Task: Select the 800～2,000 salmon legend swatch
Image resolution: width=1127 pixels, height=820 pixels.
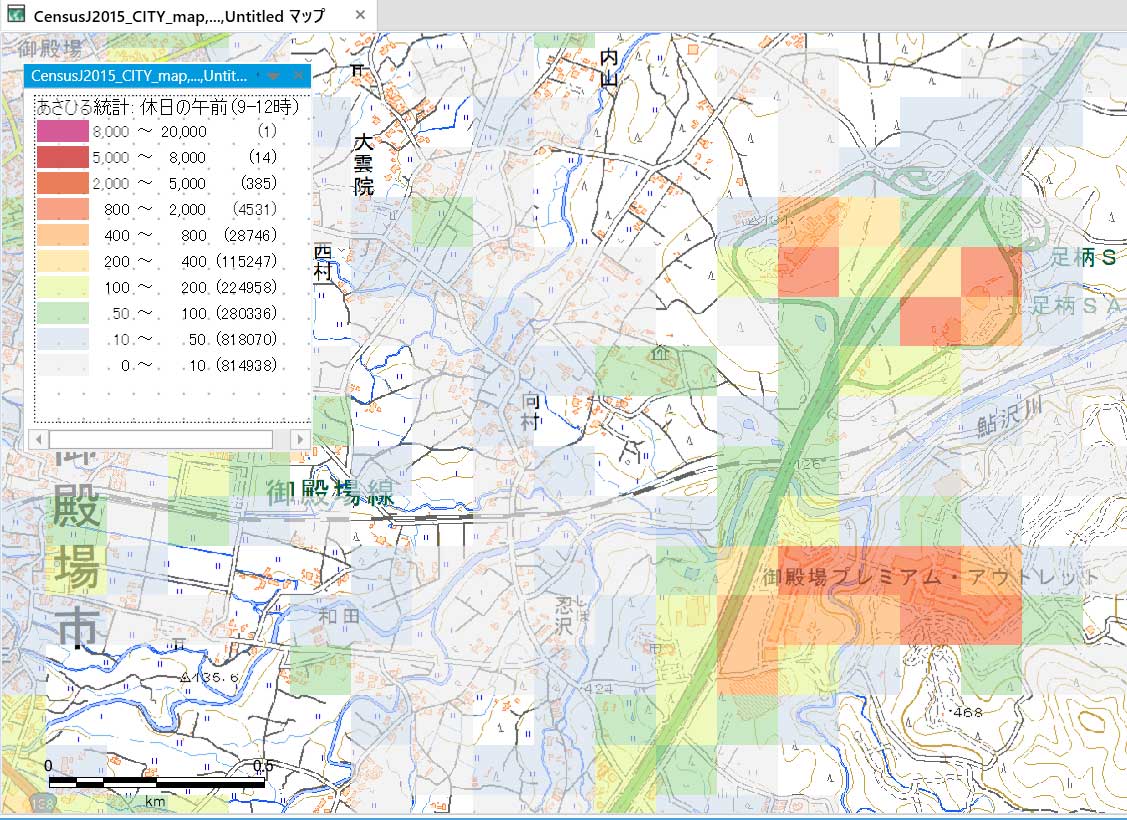Action: pos(62,209)
